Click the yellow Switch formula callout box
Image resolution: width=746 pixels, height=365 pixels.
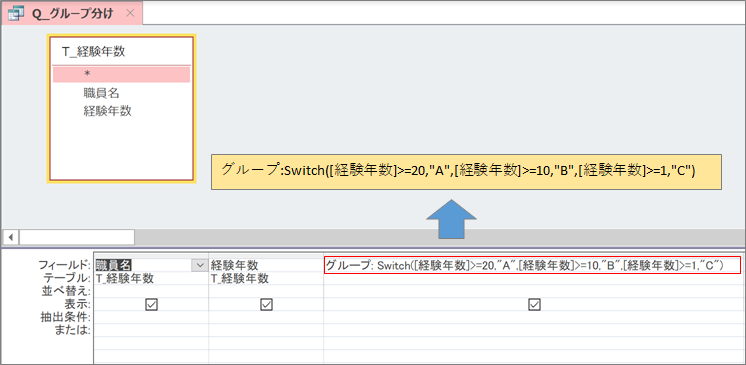466,172
